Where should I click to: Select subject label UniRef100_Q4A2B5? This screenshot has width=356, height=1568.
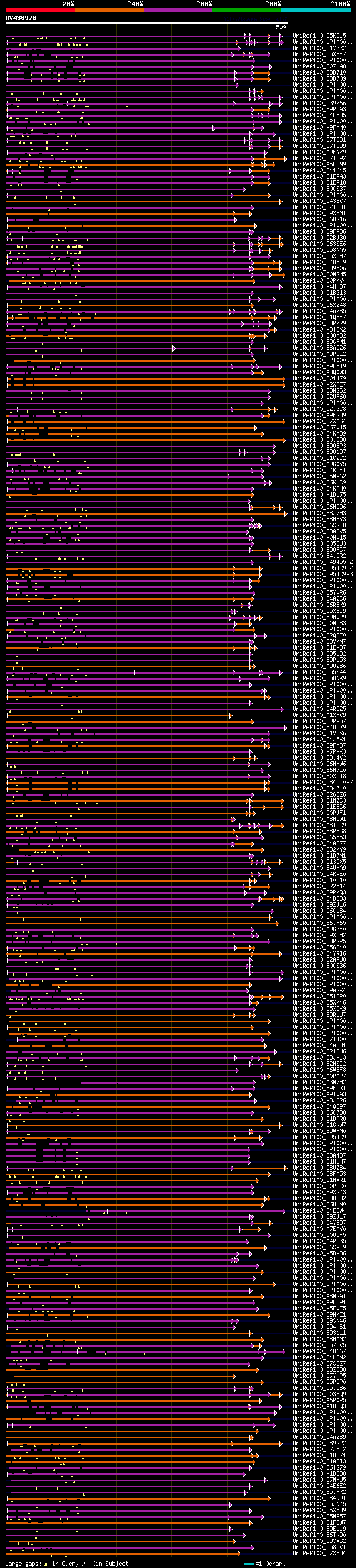click(319, 311)
